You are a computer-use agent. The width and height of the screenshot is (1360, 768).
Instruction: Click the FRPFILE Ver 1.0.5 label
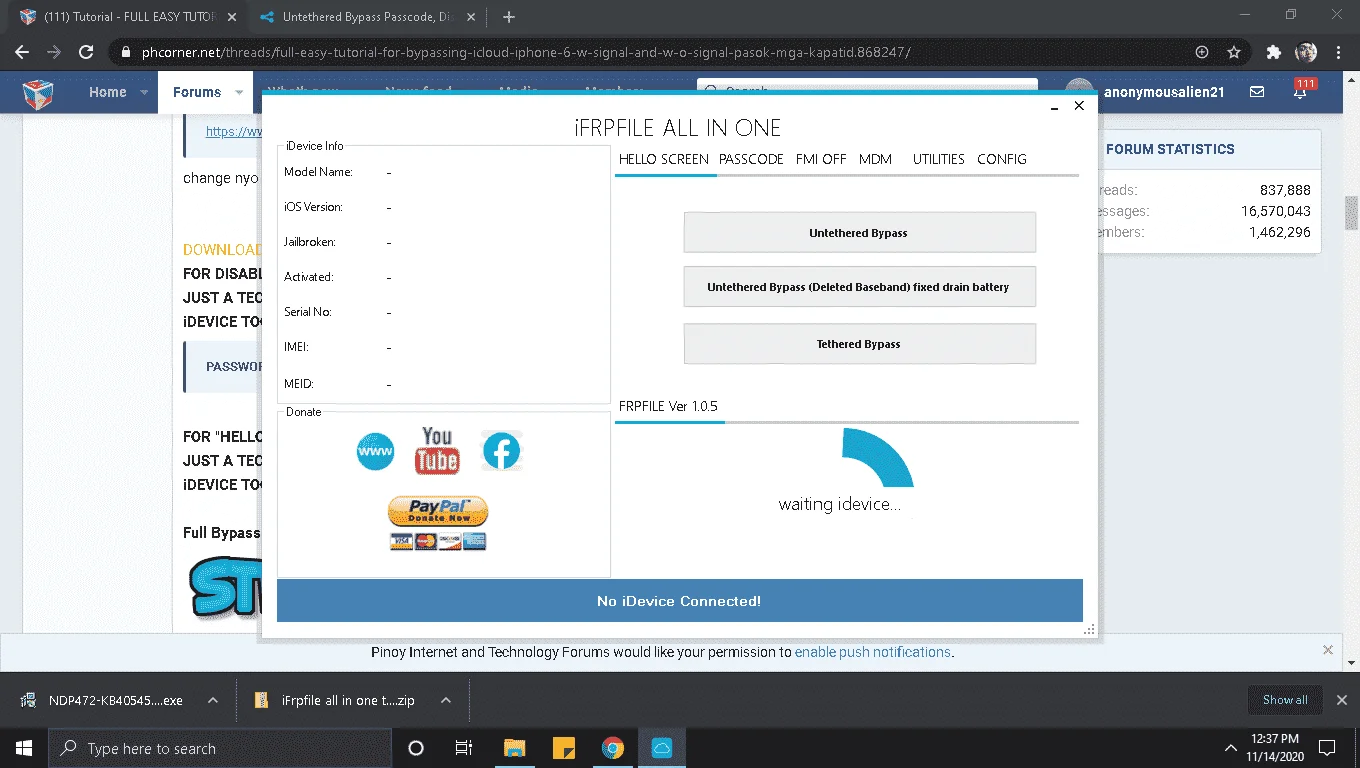[668, 406]
